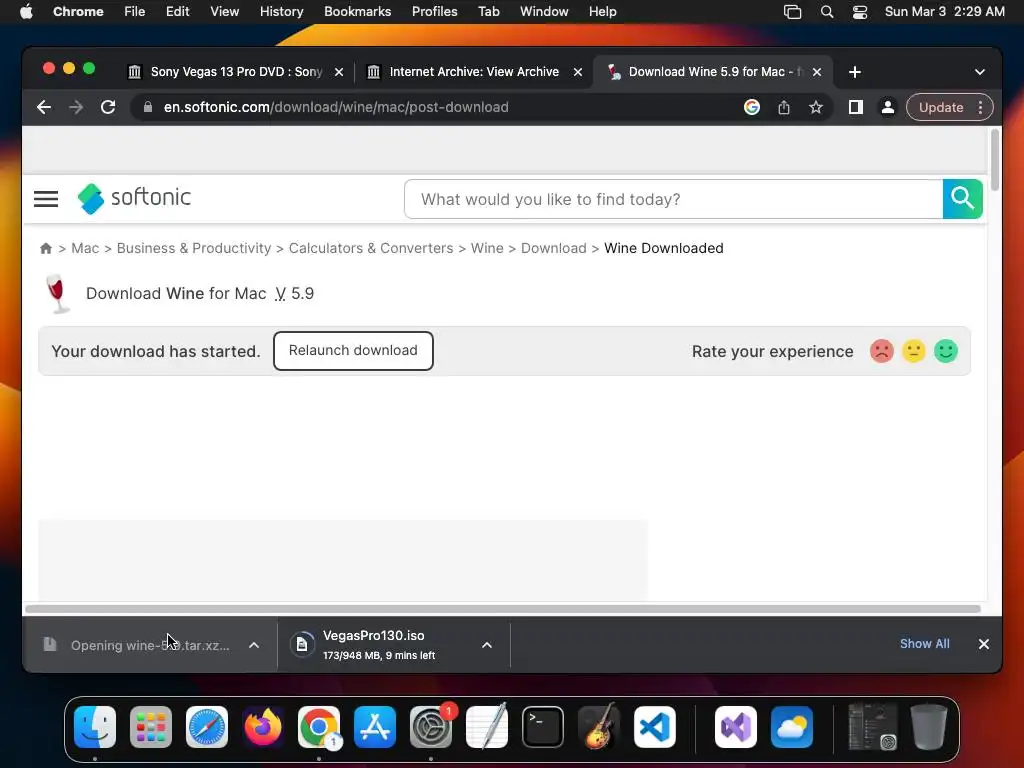Close the Download Wine tab
1024x768 pixels.
[817, 72]
